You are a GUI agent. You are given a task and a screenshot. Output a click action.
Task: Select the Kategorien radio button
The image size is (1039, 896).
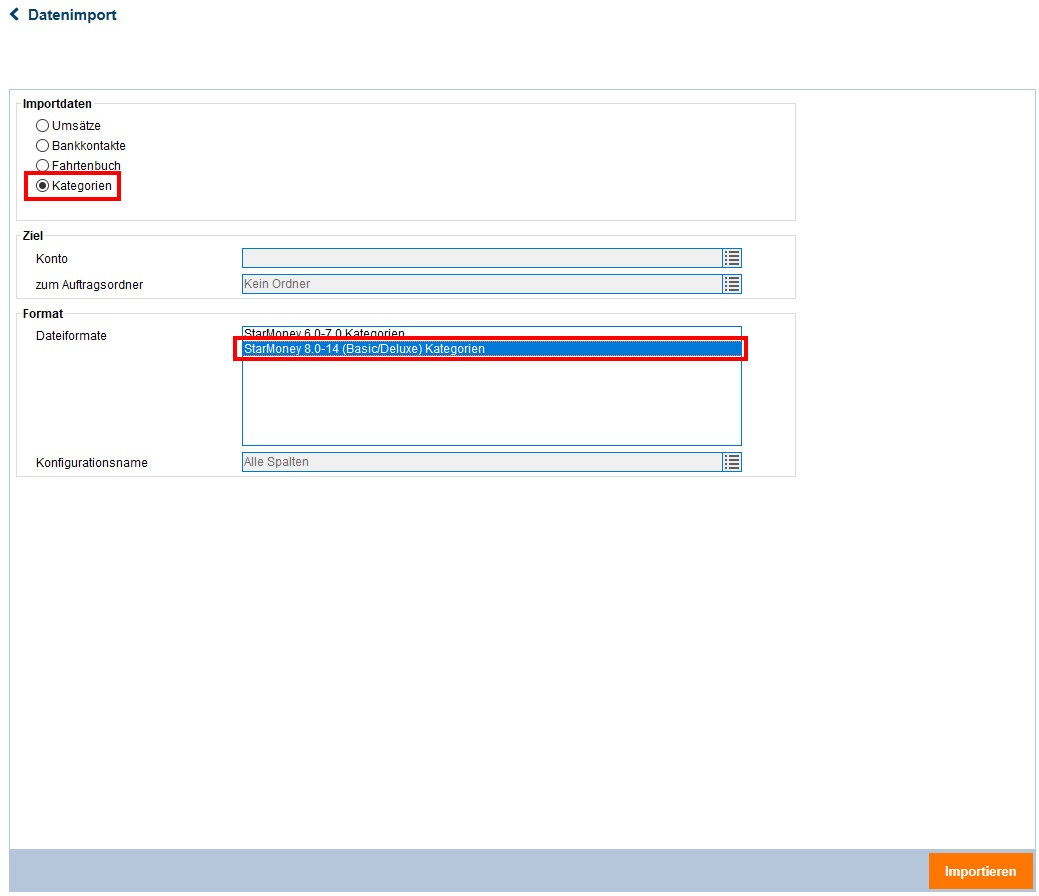coord(42,186)
